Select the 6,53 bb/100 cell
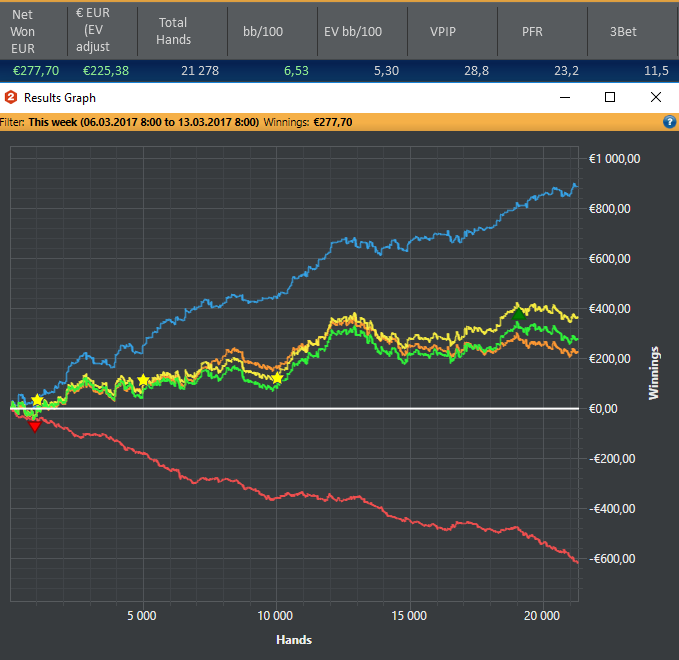The width and height of the screenshot is (679, 660). (x=296, y=71)
